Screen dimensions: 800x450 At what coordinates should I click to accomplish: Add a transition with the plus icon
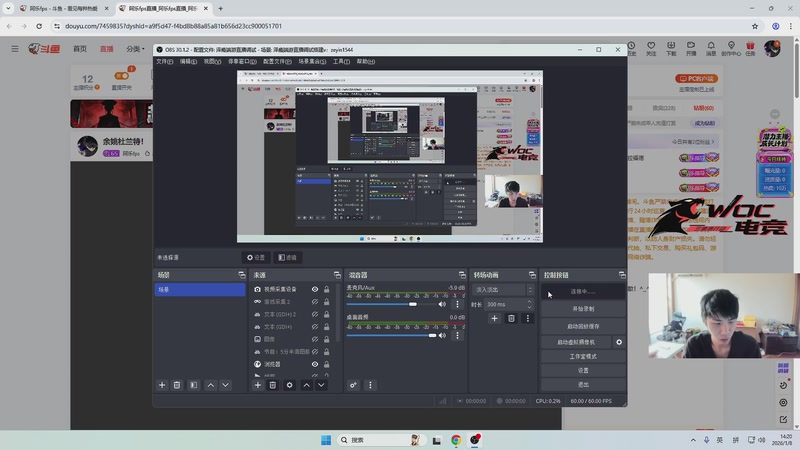(494, 318)
